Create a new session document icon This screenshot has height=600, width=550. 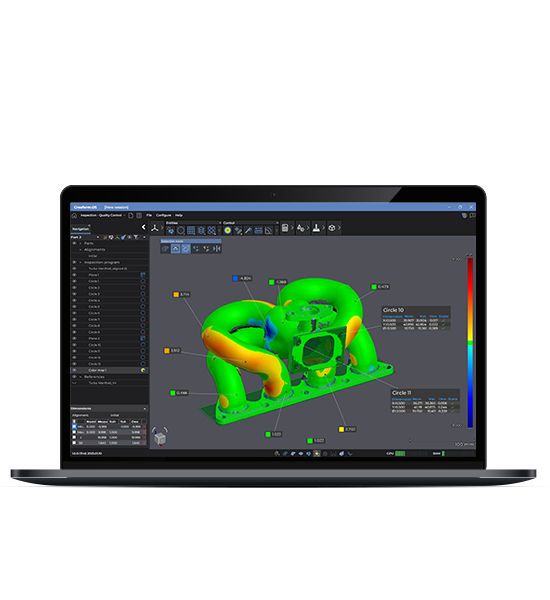pos(131,215)
